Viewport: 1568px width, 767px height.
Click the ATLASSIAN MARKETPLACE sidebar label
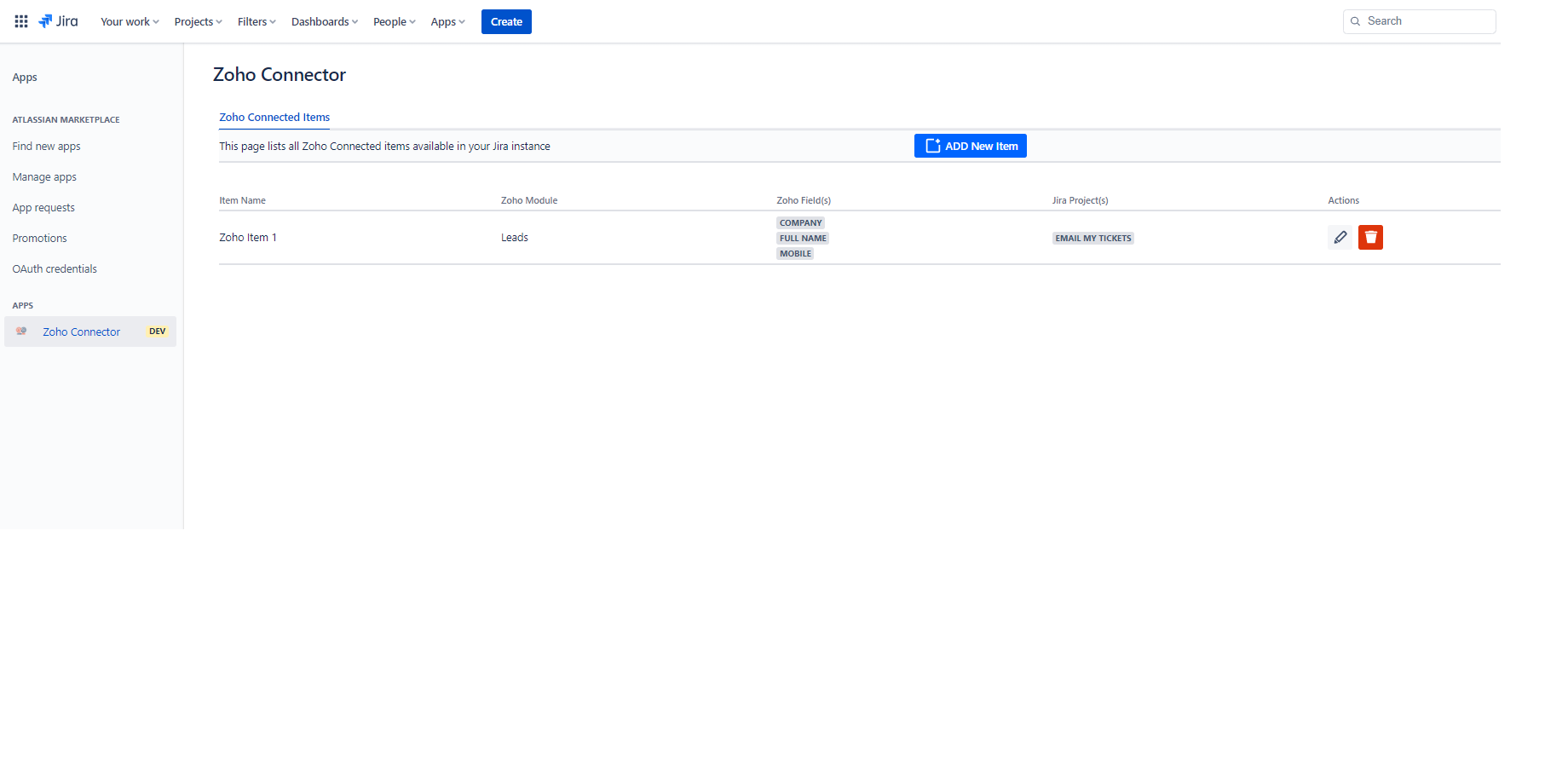(x=66, y=119)
